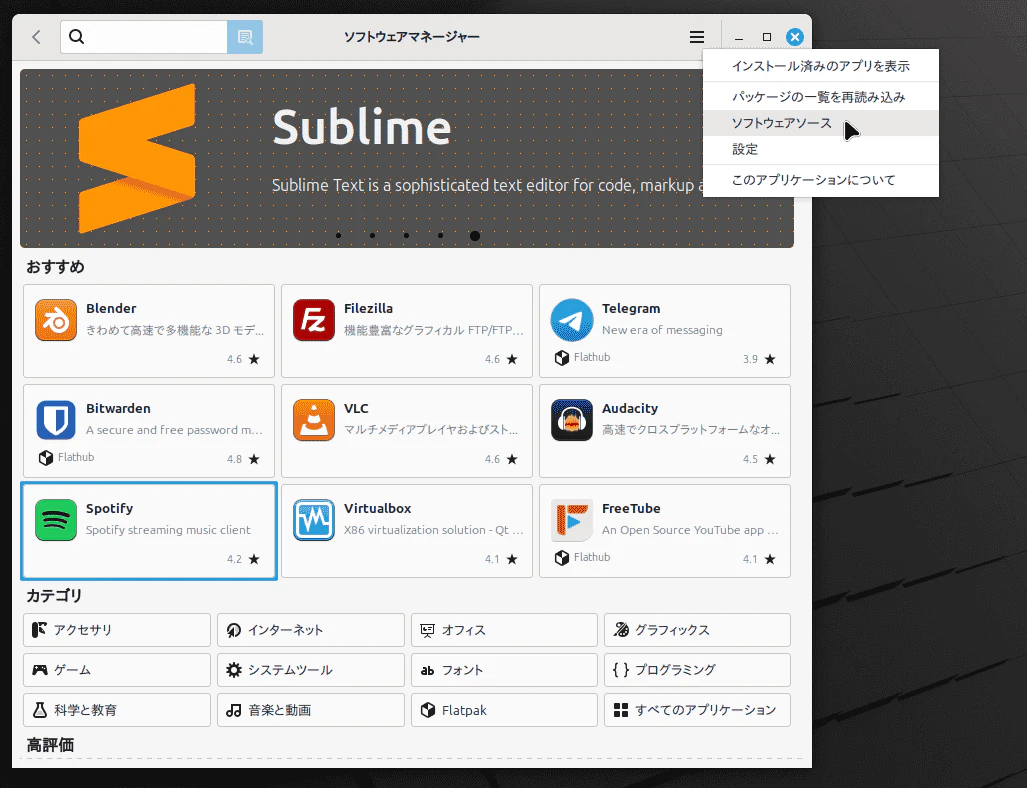Click Flathub badge on Telegram card

[x=582, y=358]
